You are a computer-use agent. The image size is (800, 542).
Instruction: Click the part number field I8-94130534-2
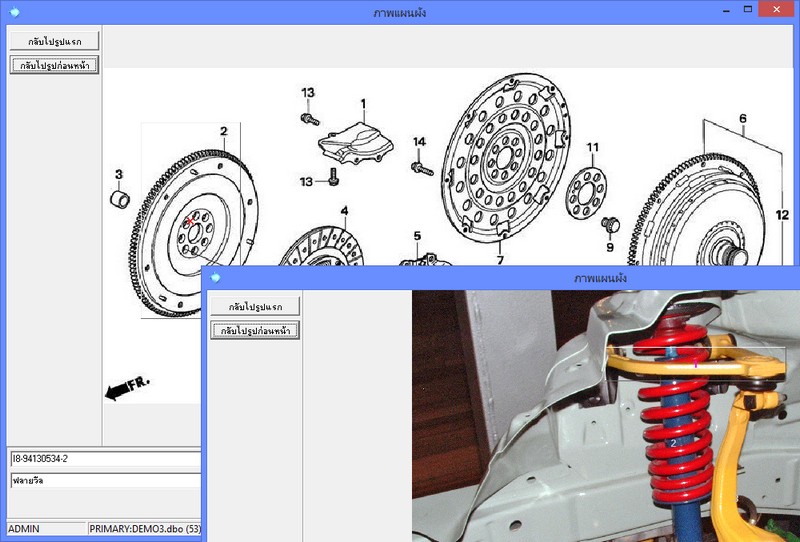(x=105, y=458)
